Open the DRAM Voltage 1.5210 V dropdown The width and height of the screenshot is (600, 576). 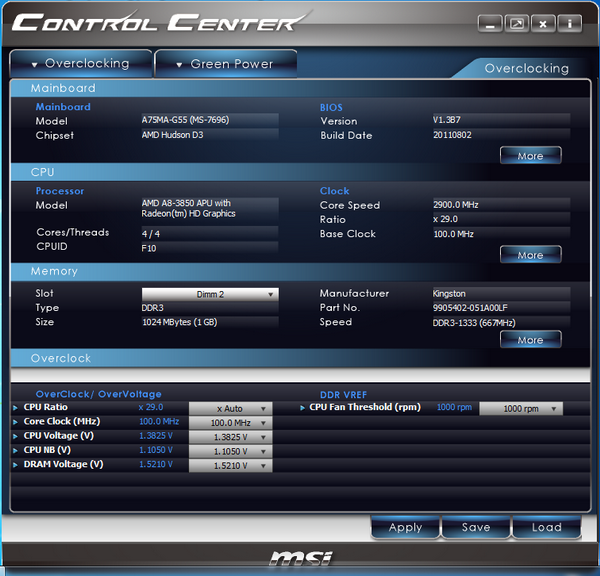(230, 465)
